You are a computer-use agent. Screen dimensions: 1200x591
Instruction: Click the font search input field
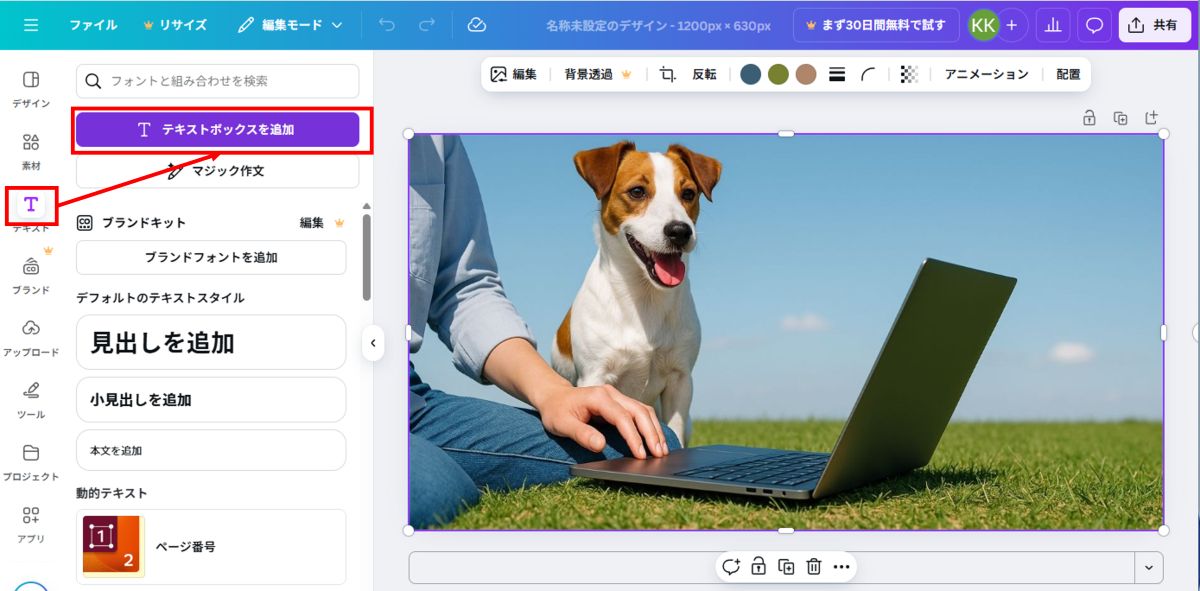pyautogui.click(x=217, y=81)
